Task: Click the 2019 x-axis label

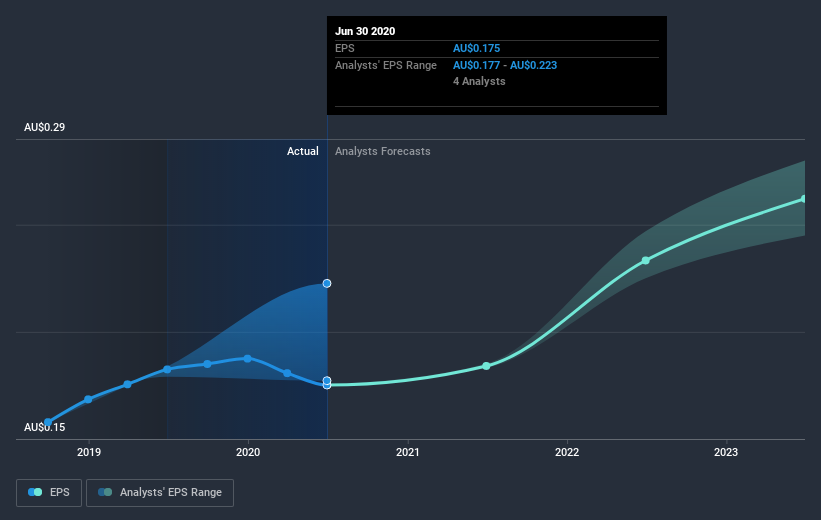Action: 89,452
